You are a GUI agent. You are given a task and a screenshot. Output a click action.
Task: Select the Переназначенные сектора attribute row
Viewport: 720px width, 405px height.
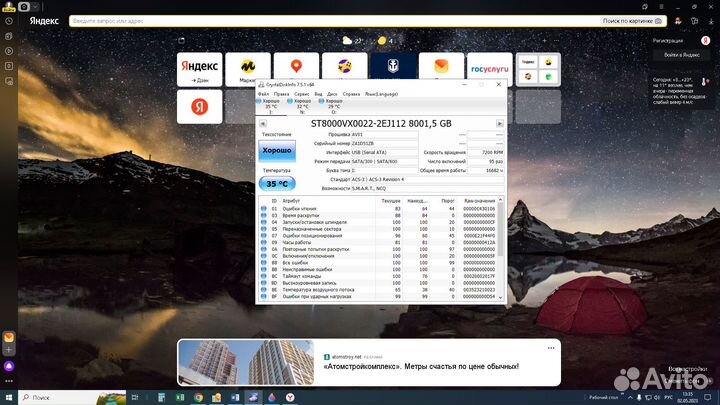(378, 229)
